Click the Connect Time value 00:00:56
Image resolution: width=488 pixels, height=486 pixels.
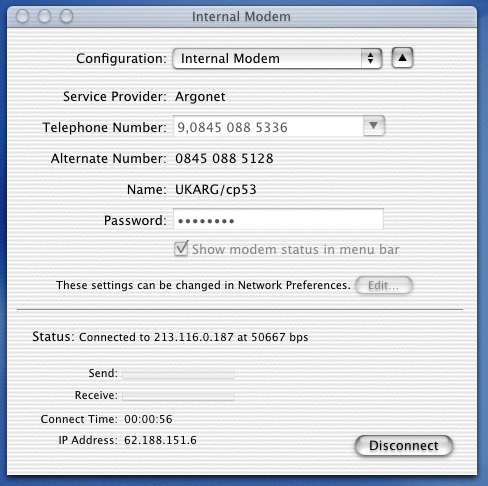pyautogui.click(x=148, y=419)
